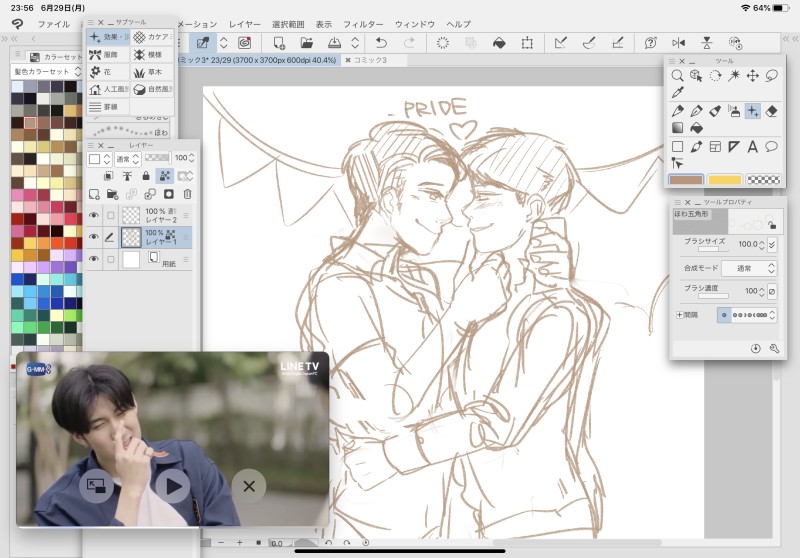Delete layer using the trash icon
Viewport: 800px width, 558px height.
click(187, 193)
